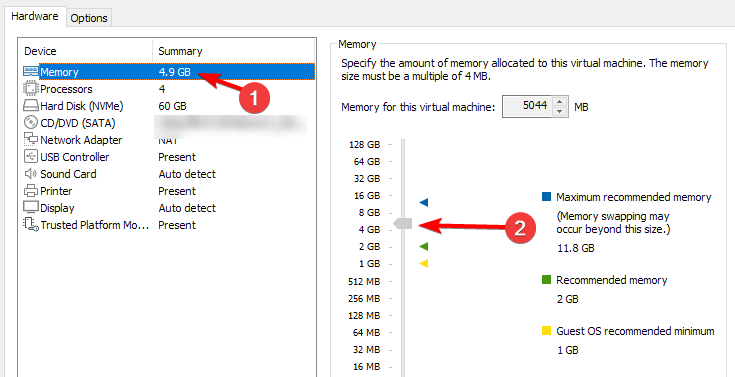
Task: Click the Memory device icon
Action: point(30,72)
